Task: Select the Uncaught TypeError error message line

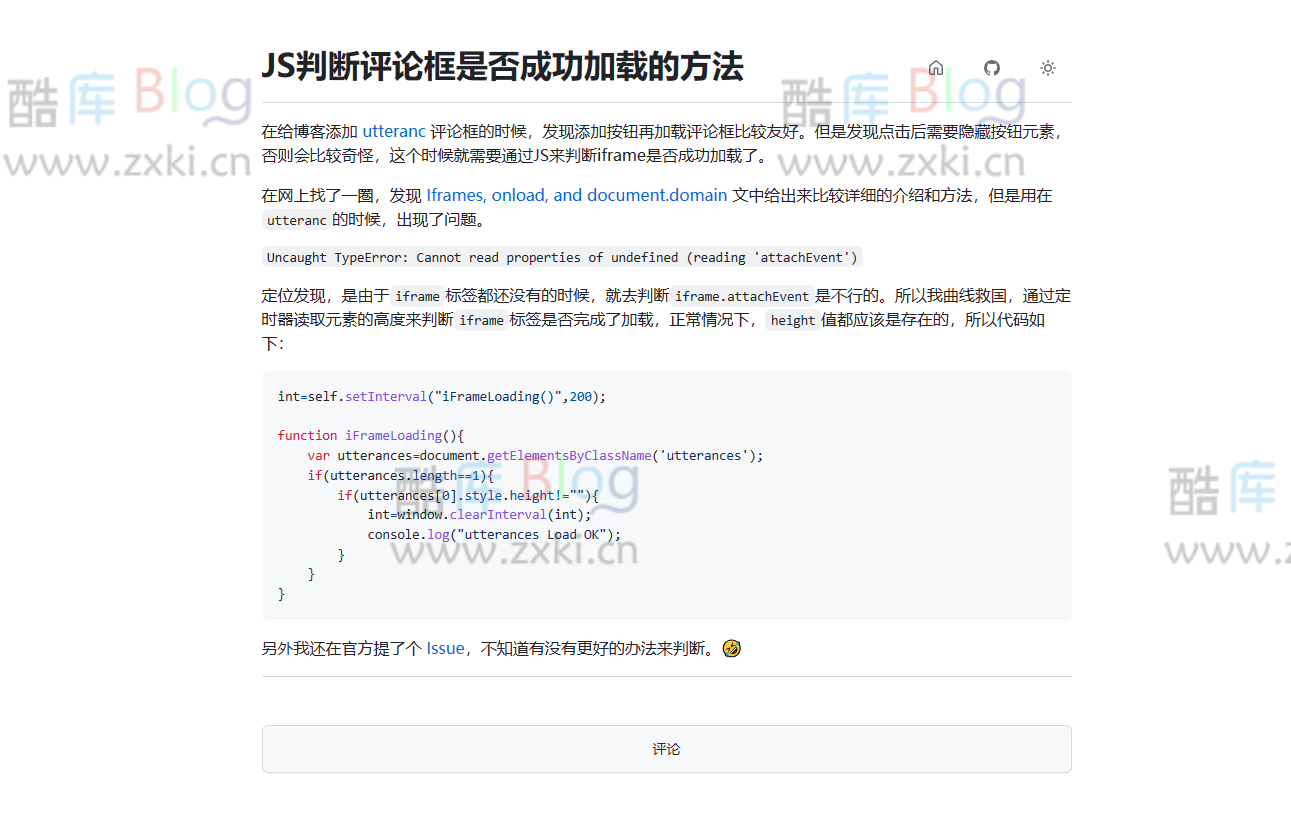Action: (x=562, y=257)
